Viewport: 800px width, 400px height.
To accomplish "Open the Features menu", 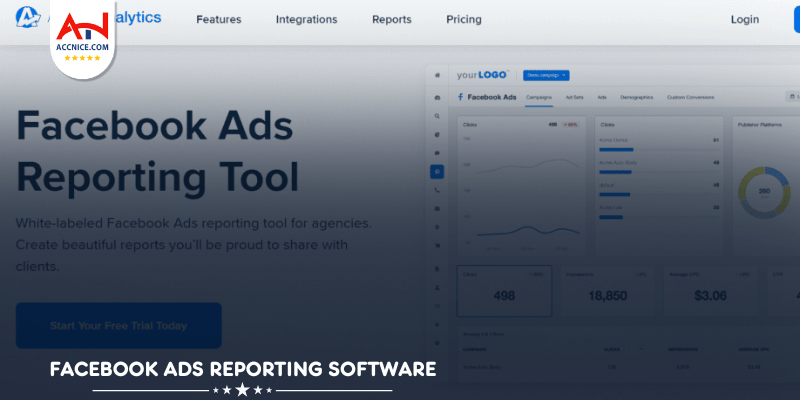I will click(x=219, y=19).
